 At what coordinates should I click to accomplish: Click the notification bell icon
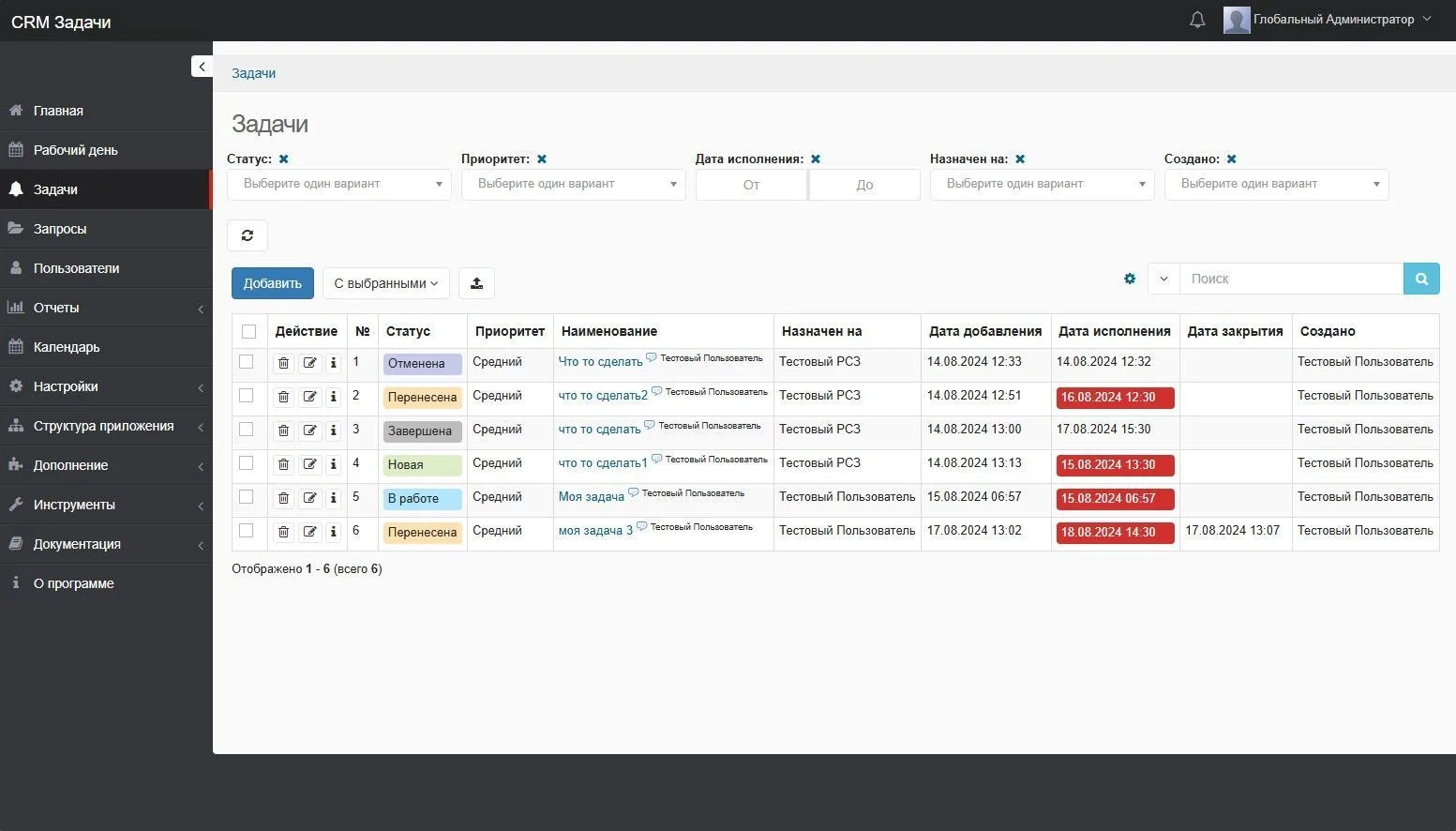click(x=1197, y=20)
